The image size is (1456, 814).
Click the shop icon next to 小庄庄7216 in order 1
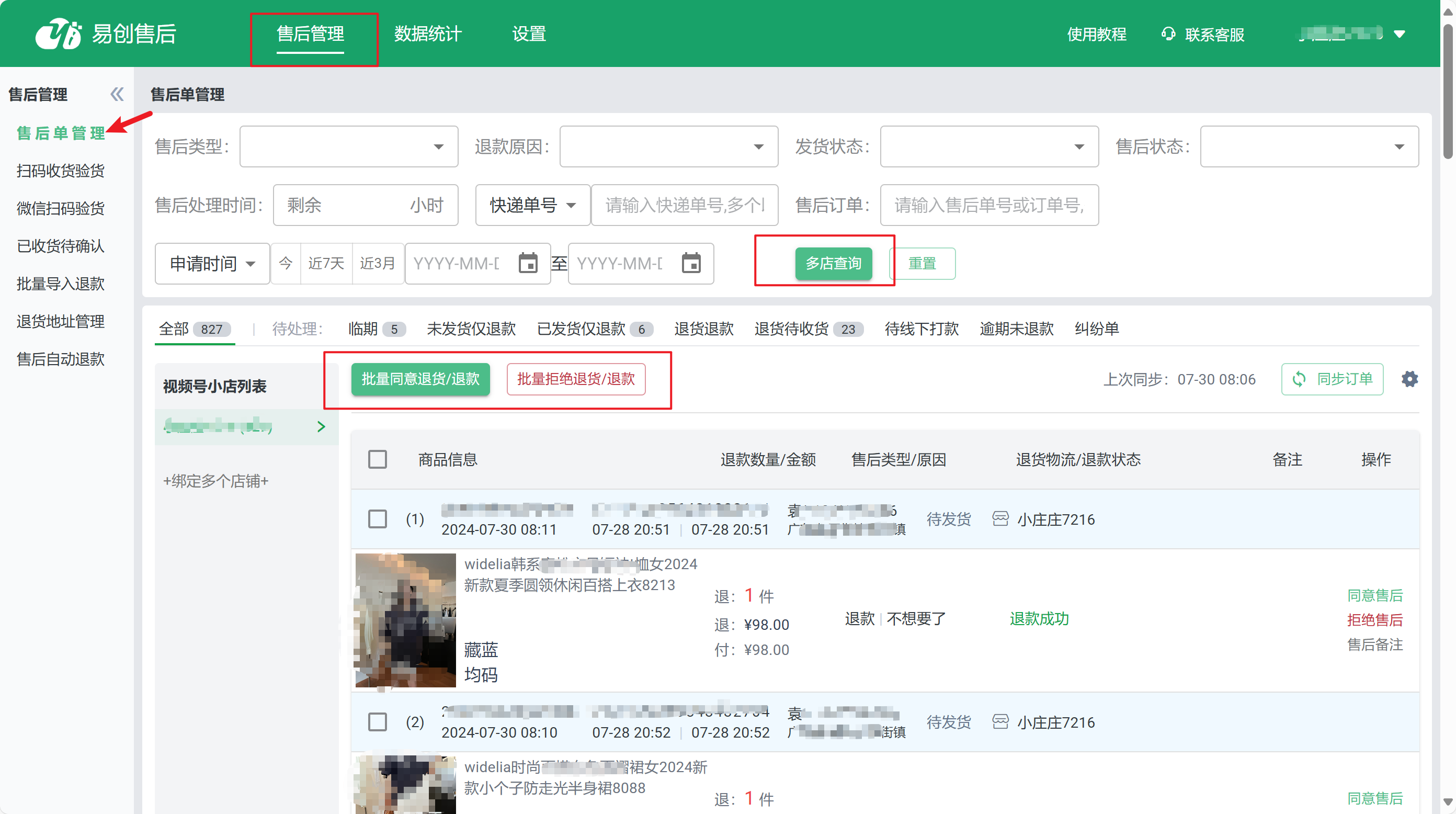(x=1000, y=519)
